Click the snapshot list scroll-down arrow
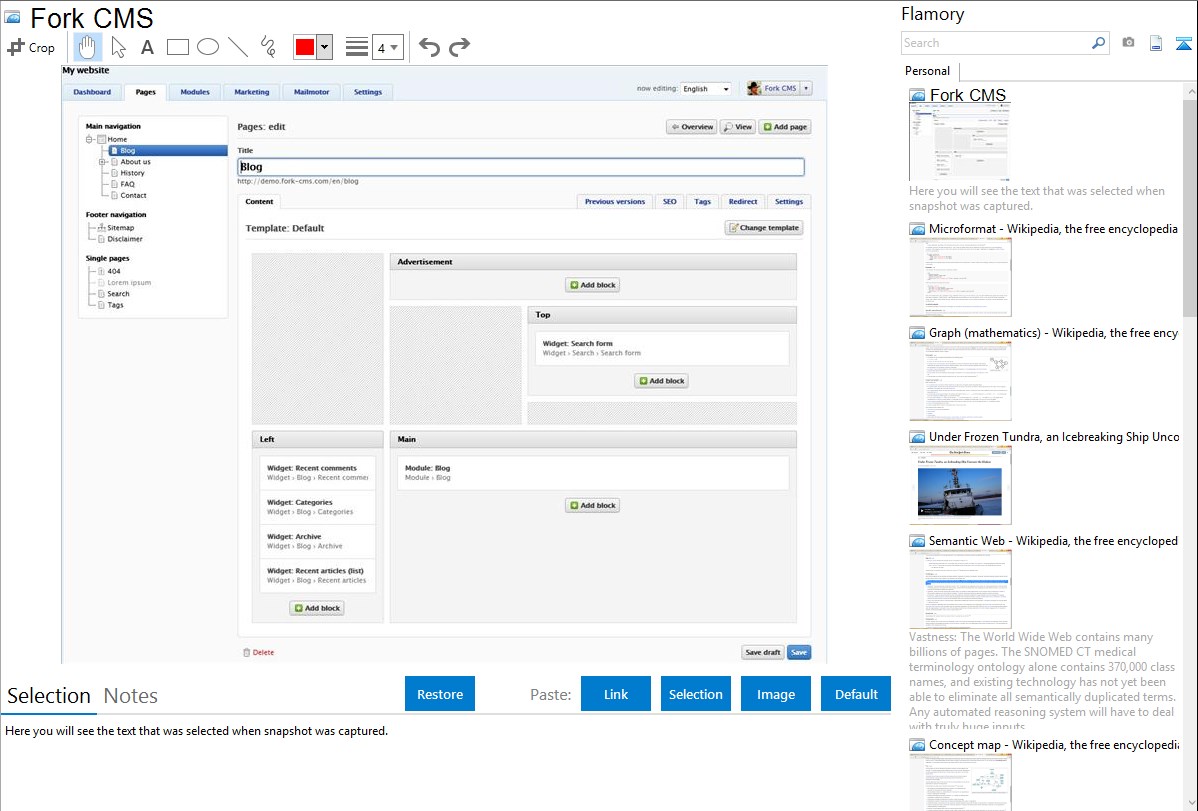1198x811 pixels. [x=1190, y=803]
